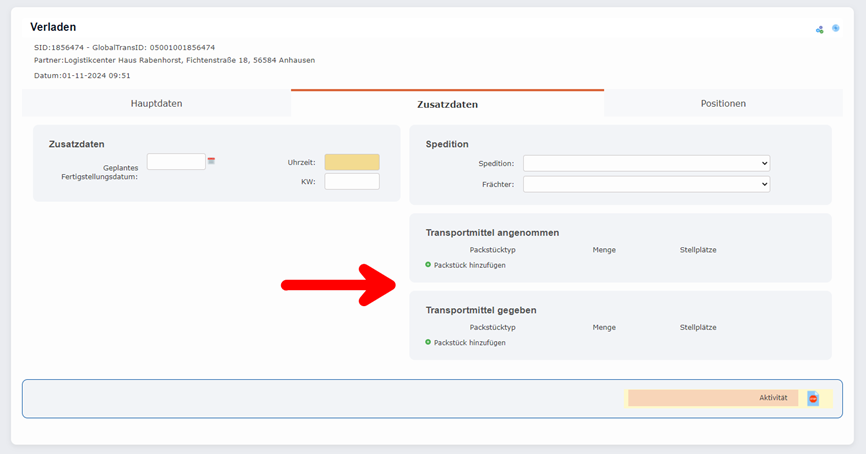Click the orange Aktivität bar

pyautogui.click(x=713, y=398)
